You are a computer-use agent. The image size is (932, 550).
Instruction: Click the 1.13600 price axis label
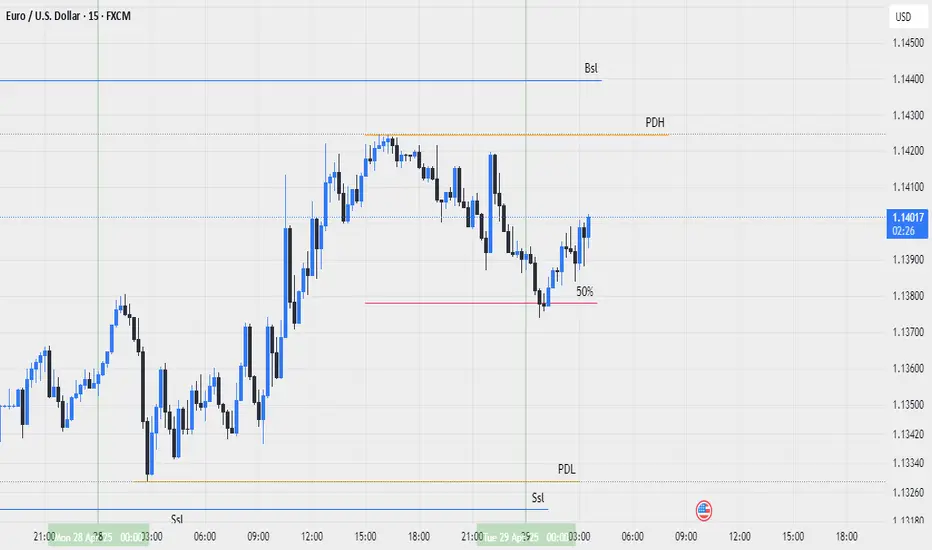point(908,369)
